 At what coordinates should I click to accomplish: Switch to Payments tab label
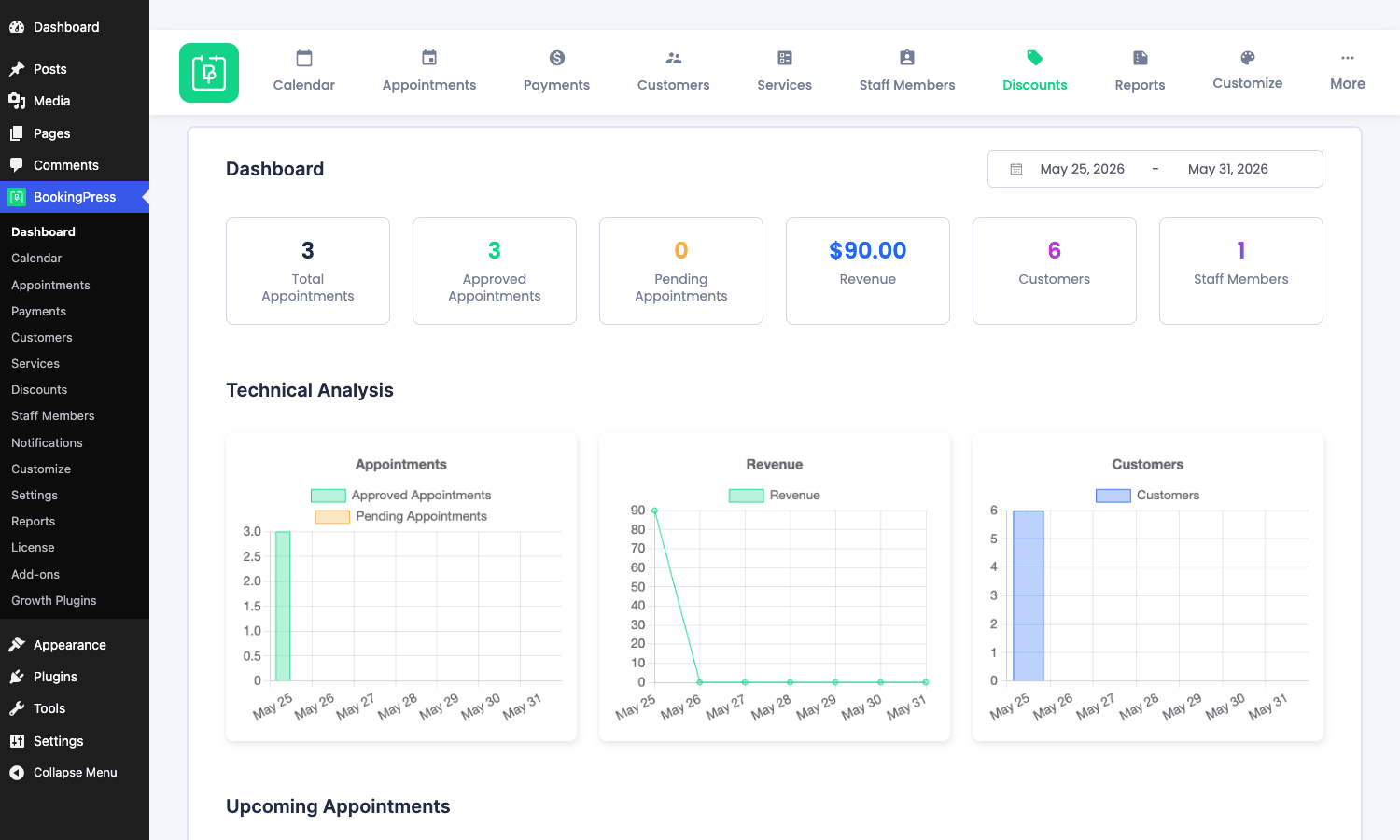(x=557, y=85)
